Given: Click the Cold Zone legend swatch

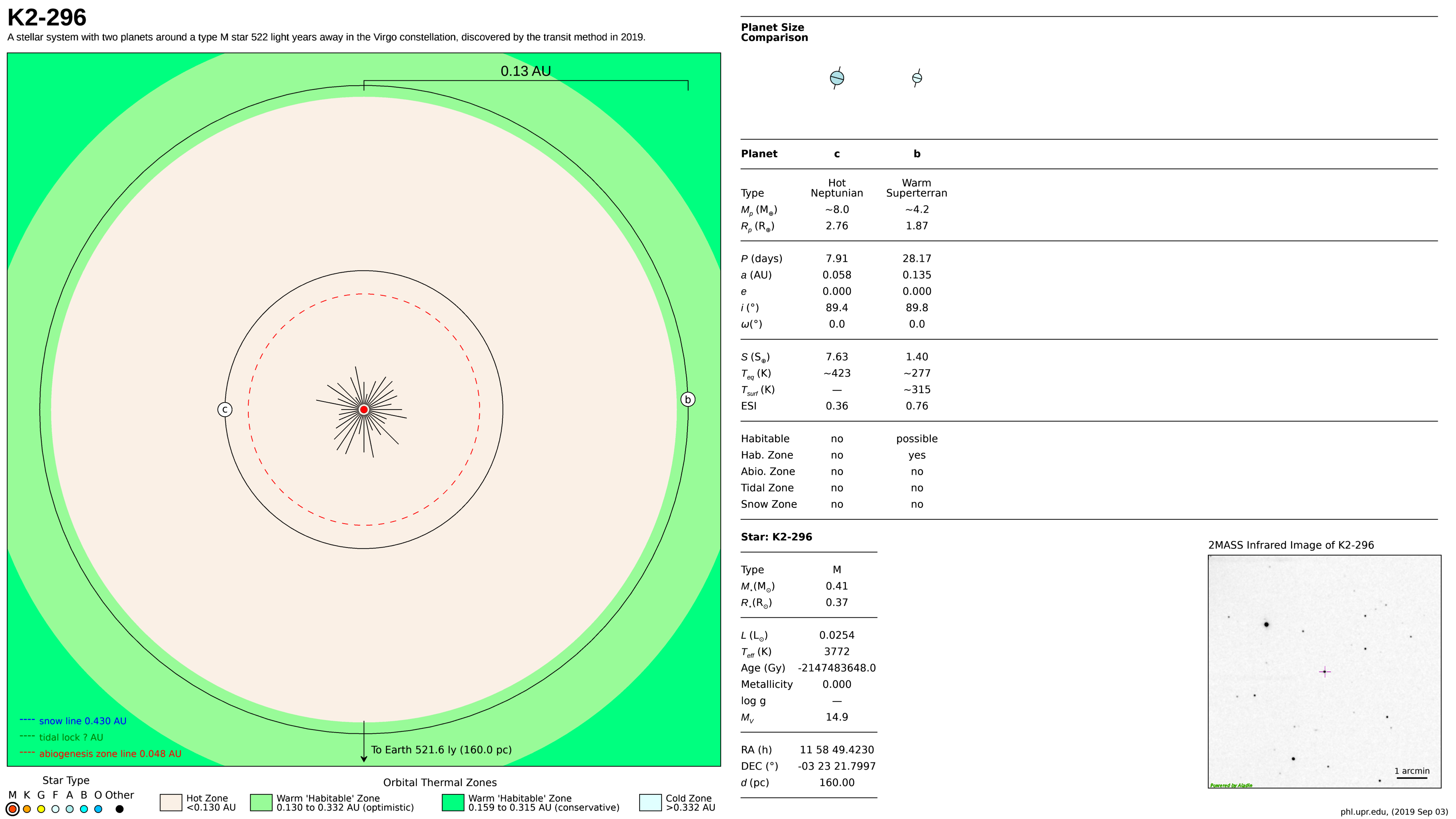Looking at the screenshot, I should (650, 803).
